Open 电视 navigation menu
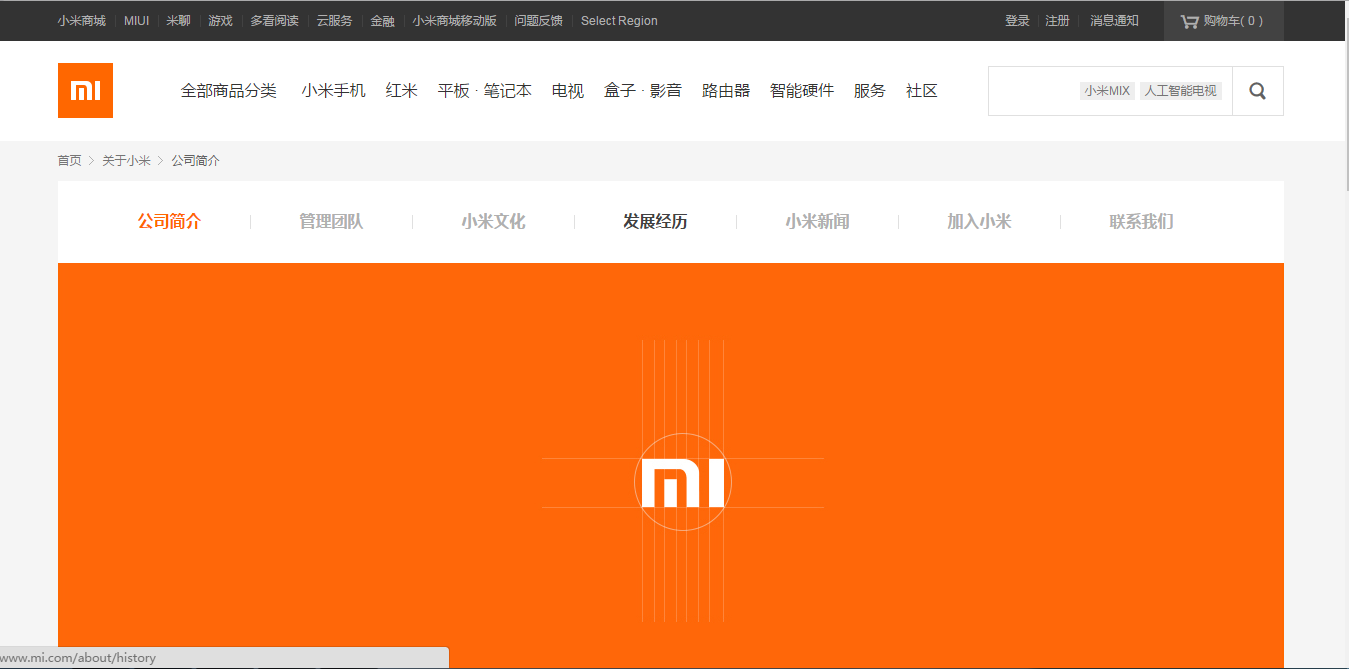Screen dimensions: 1349x669 tap(568, 91)
